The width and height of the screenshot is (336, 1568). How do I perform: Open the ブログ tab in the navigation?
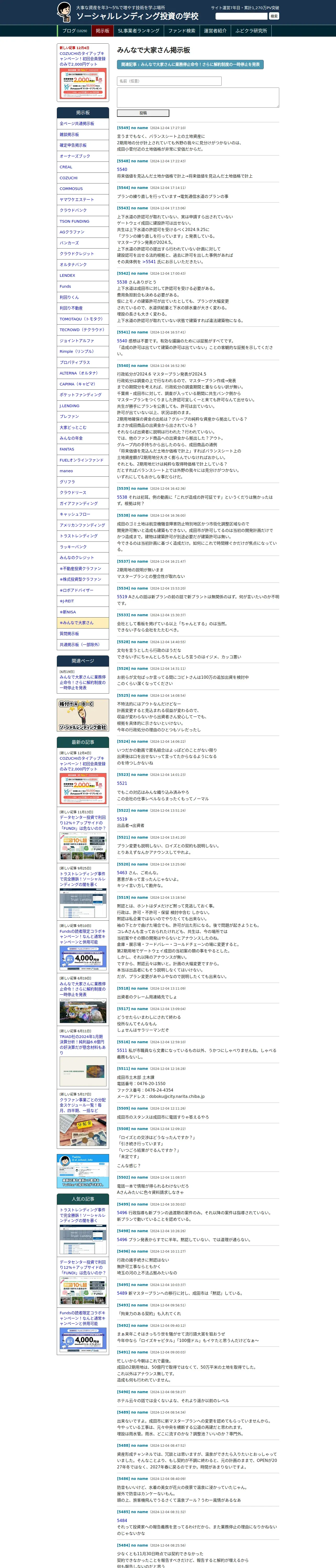[x=74, y=31]
